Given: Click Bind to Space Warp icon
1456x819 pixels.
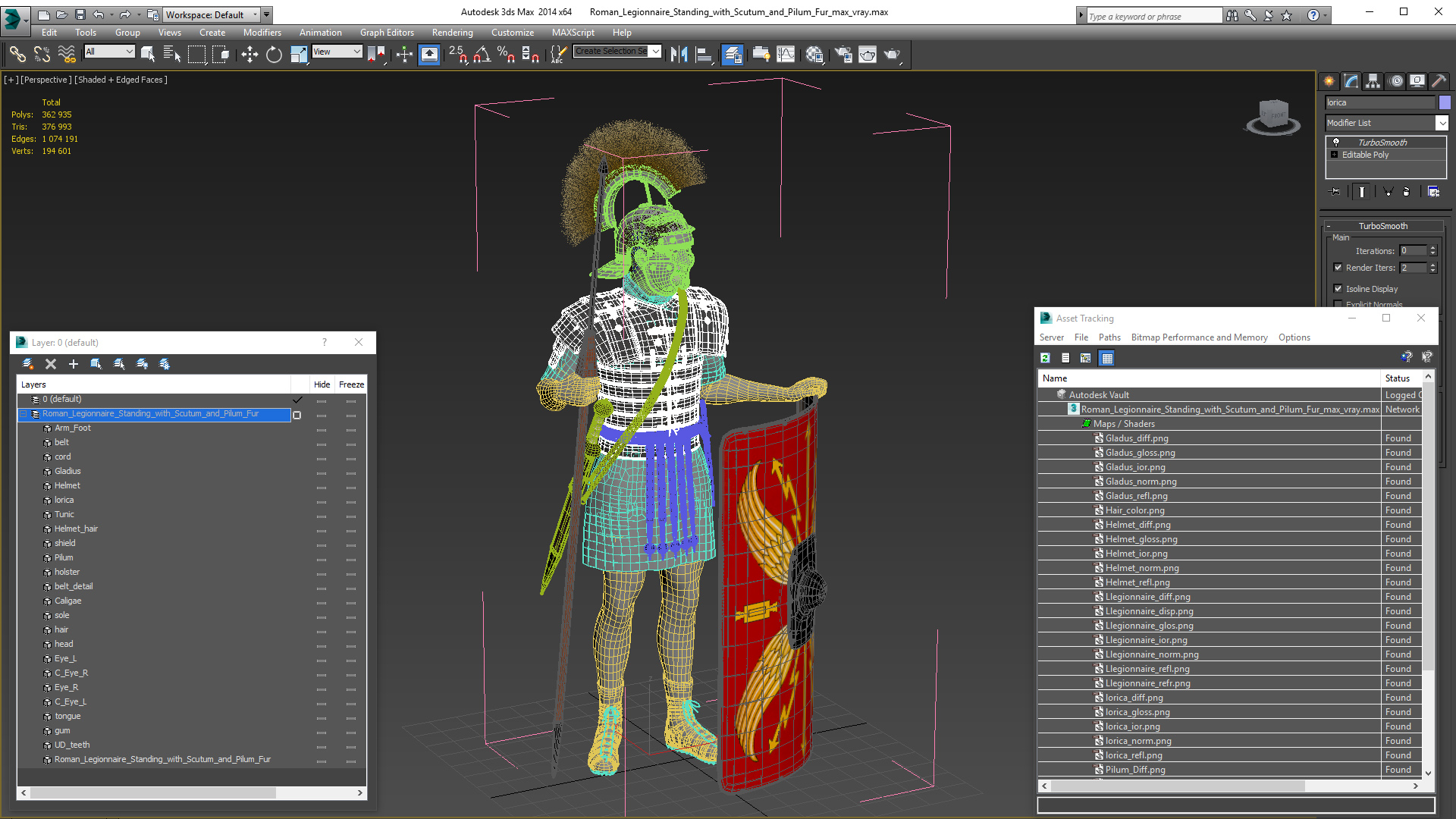Looking at the screenshot, I should click(x=67, y=54).
